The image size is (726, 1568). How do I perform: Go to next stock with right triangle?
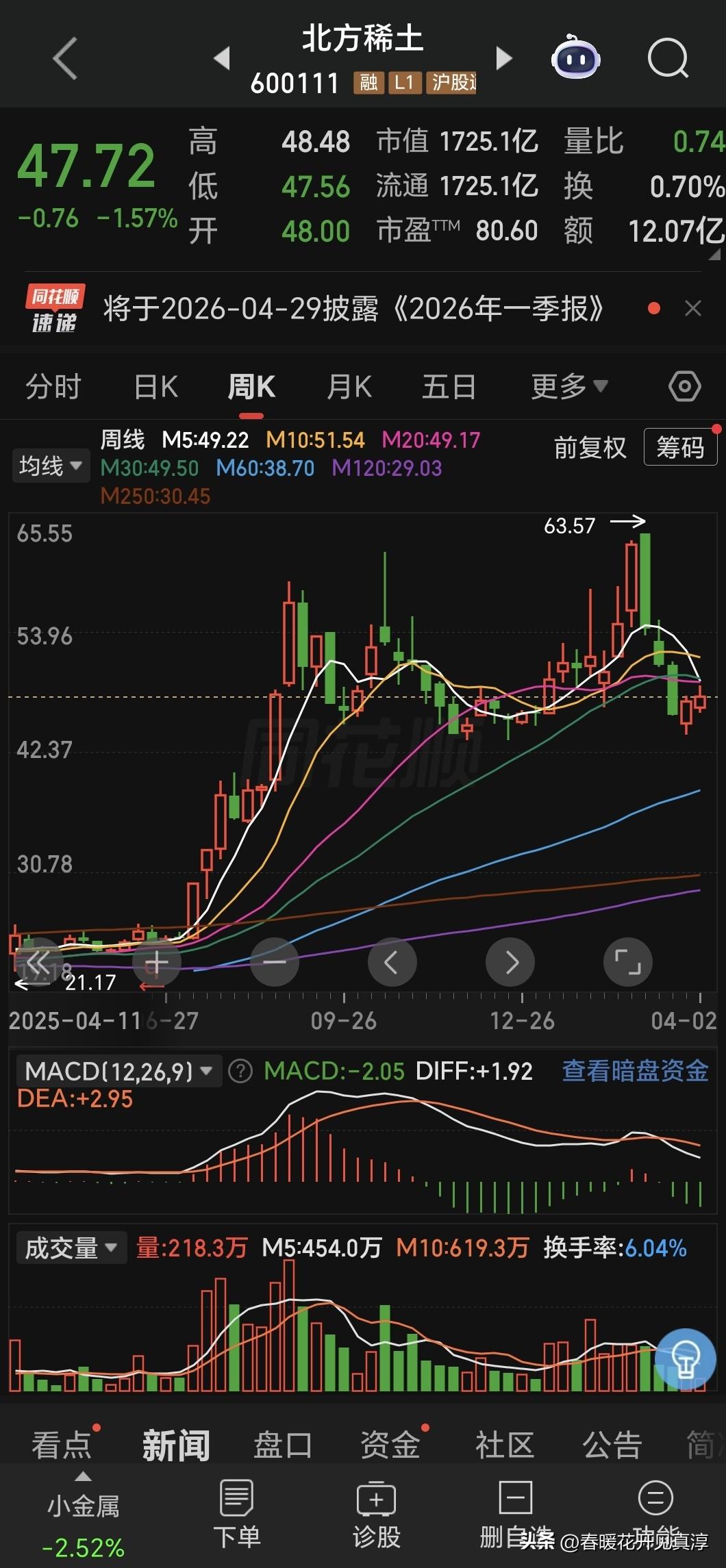503,58
